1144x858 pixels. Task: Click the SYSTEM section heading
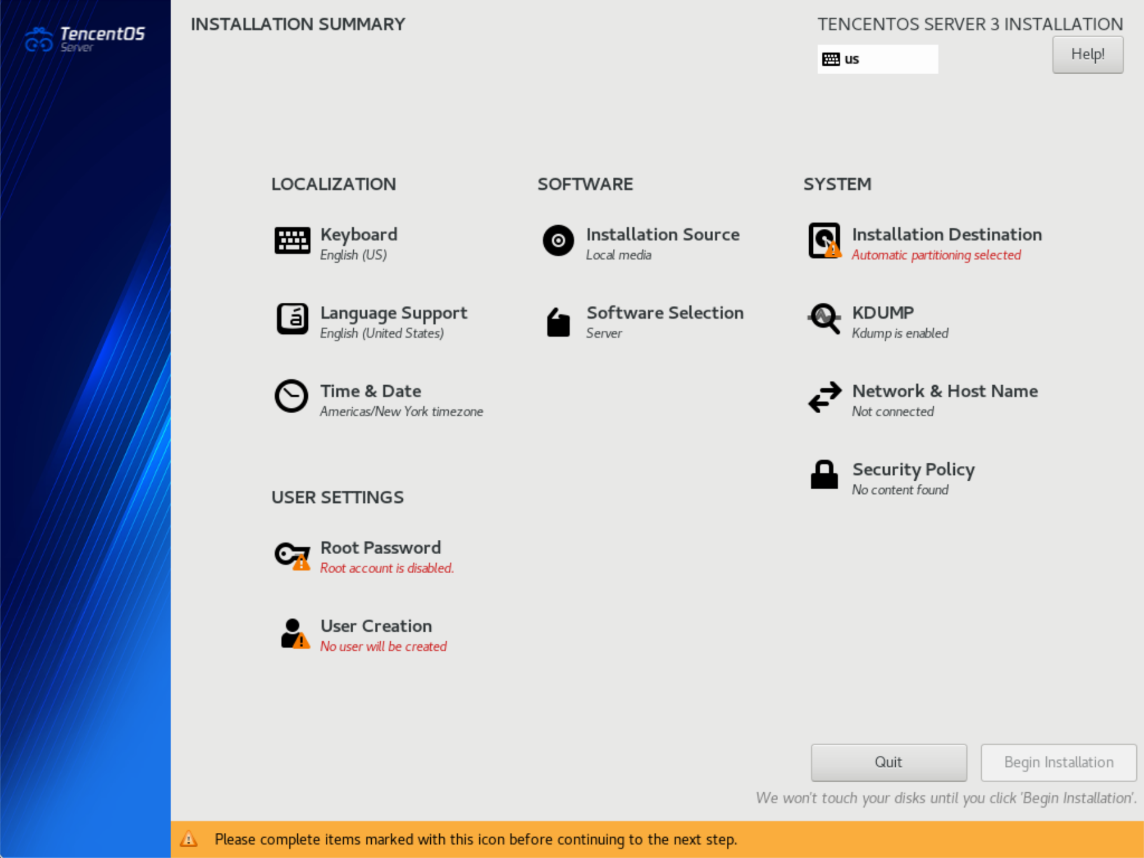tap(837, 184)
